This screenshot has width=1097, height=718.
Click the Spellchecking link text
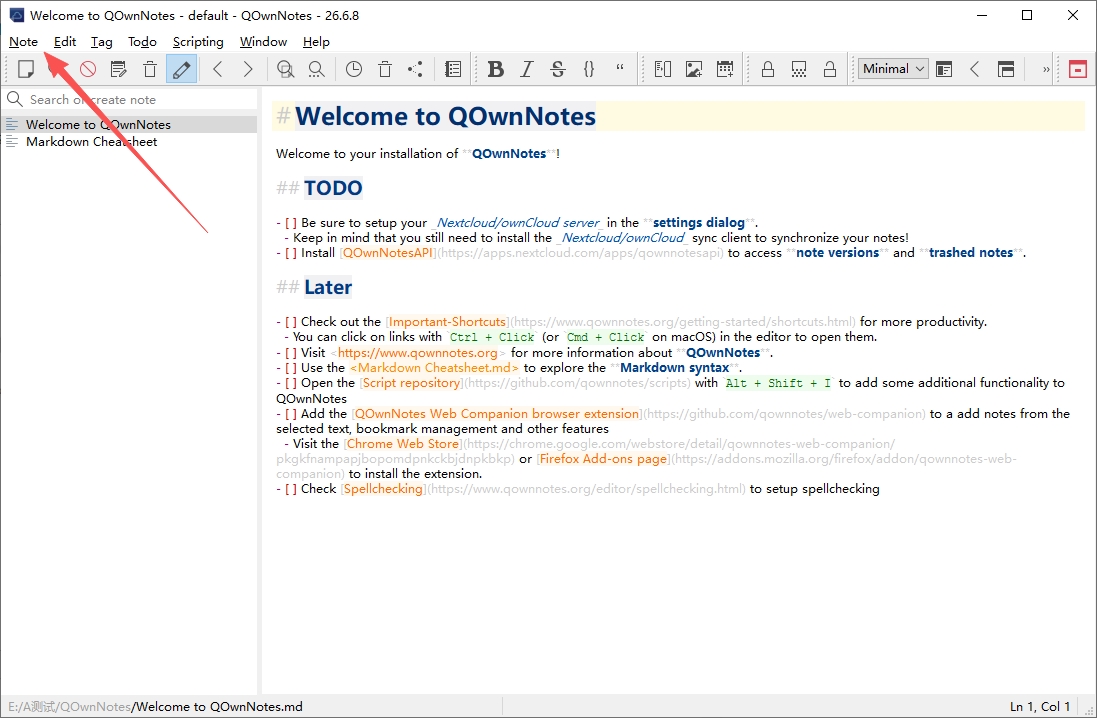[x=383, y=489]
